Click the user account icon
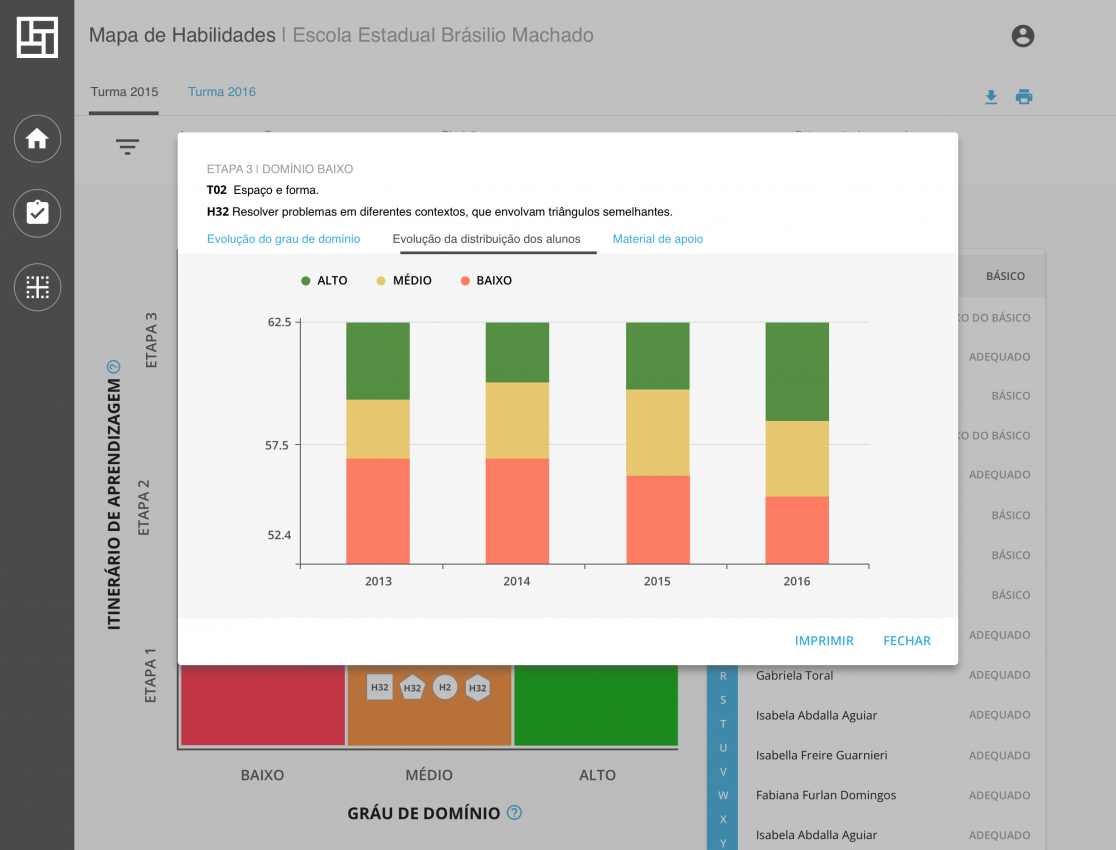The width and height of the screenshot is (1116, 850). (1022, 36)
